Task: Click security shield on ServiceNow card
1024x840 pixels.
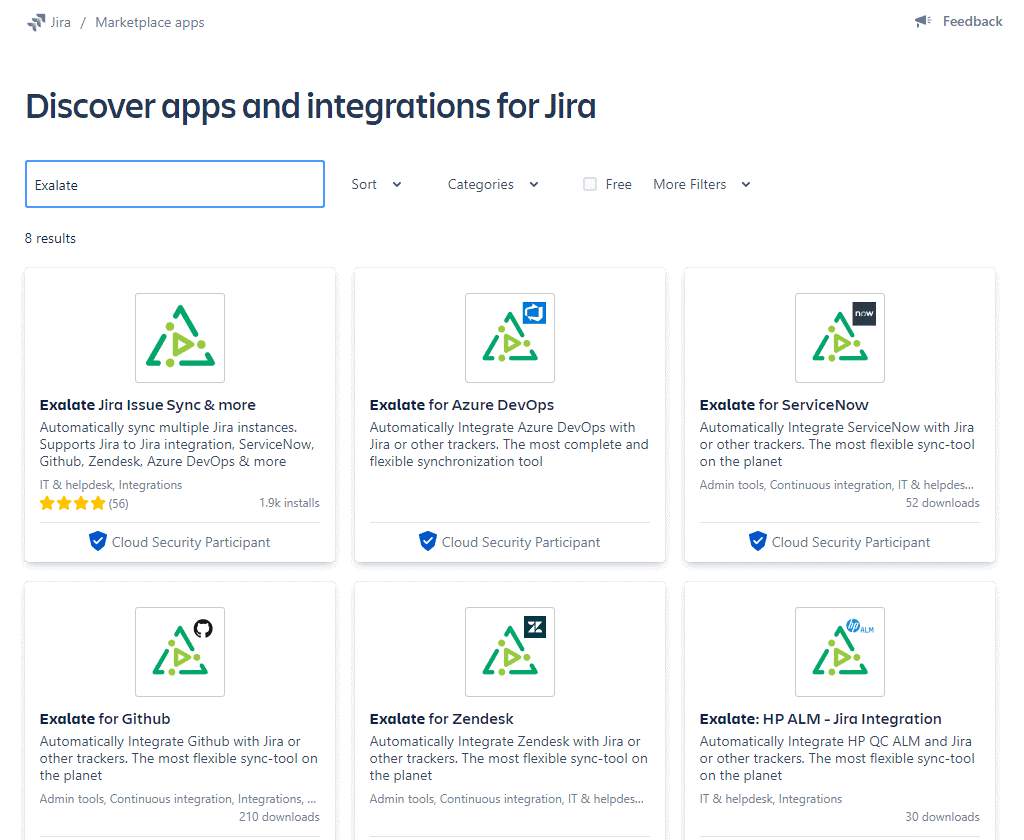Action: click(x=758, y=541)
